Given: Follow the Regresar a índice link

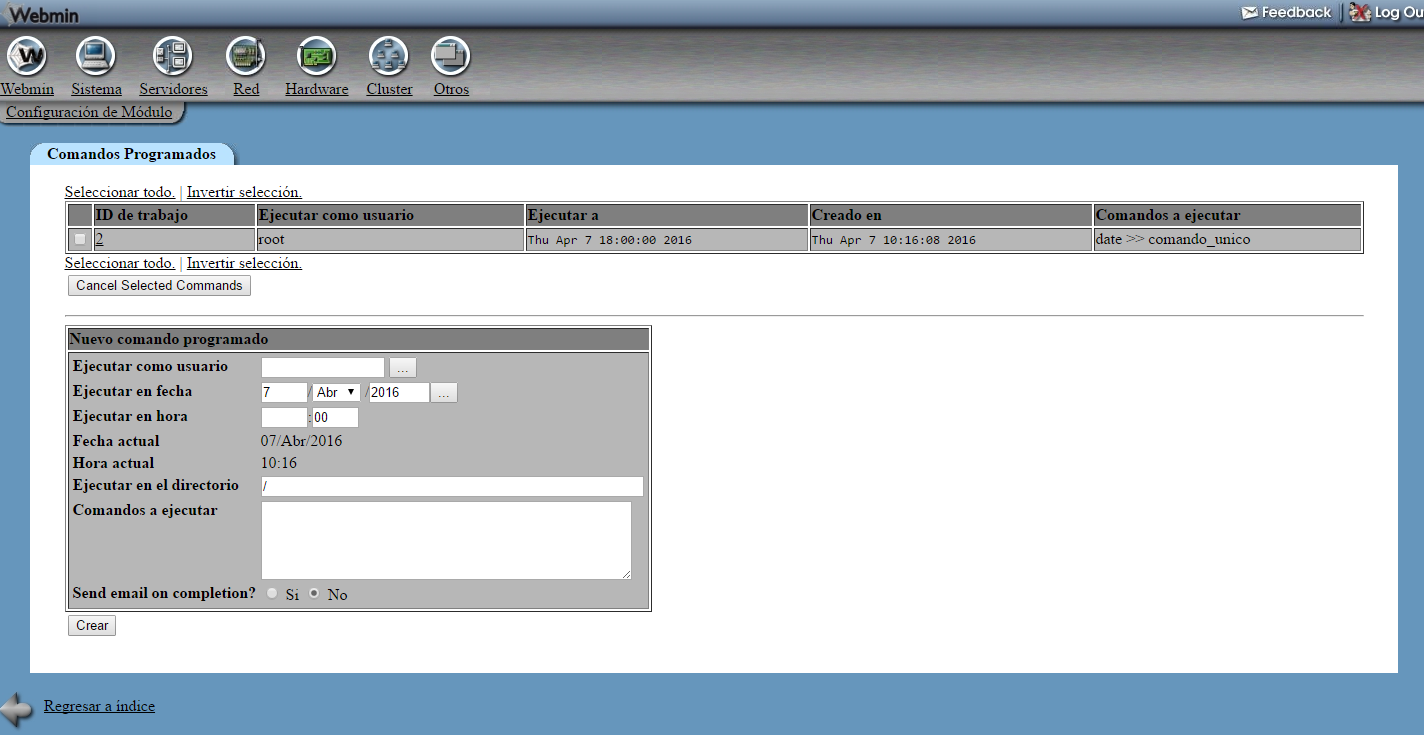Looking at the screenshot, I should coord(99,706).
